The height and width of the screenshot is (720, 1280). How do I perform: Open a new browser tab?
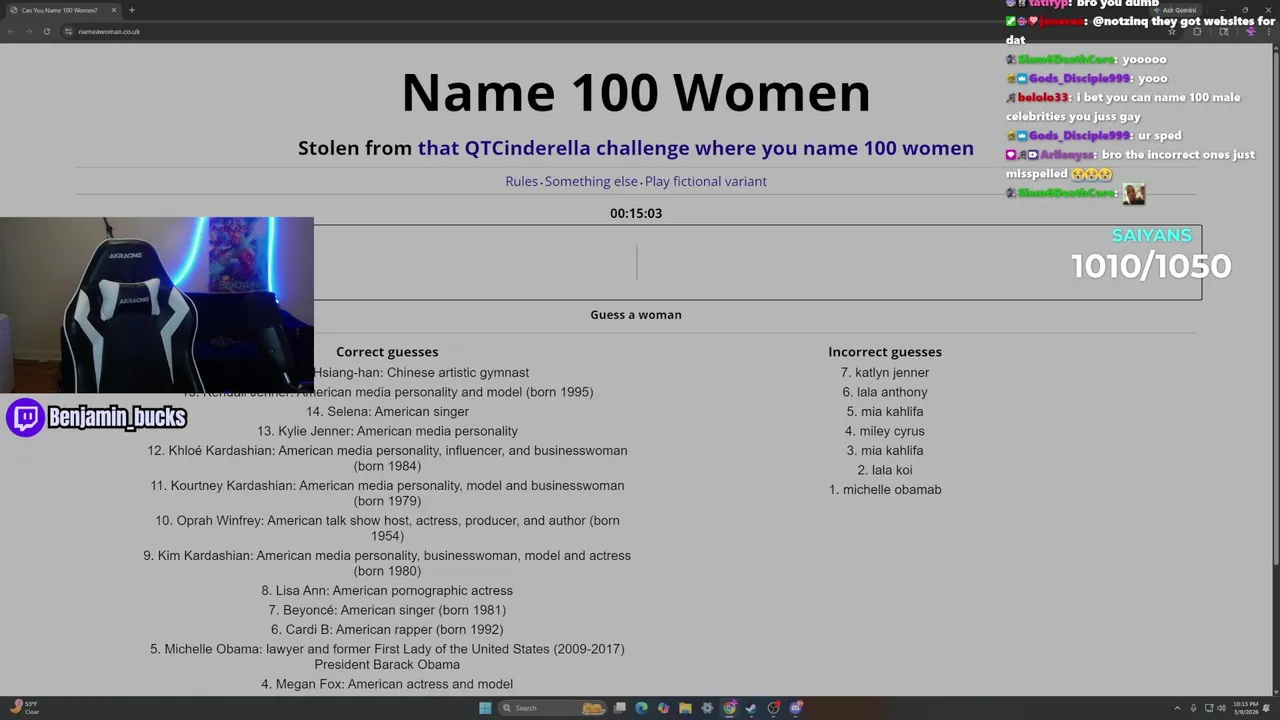coord(131,10)
